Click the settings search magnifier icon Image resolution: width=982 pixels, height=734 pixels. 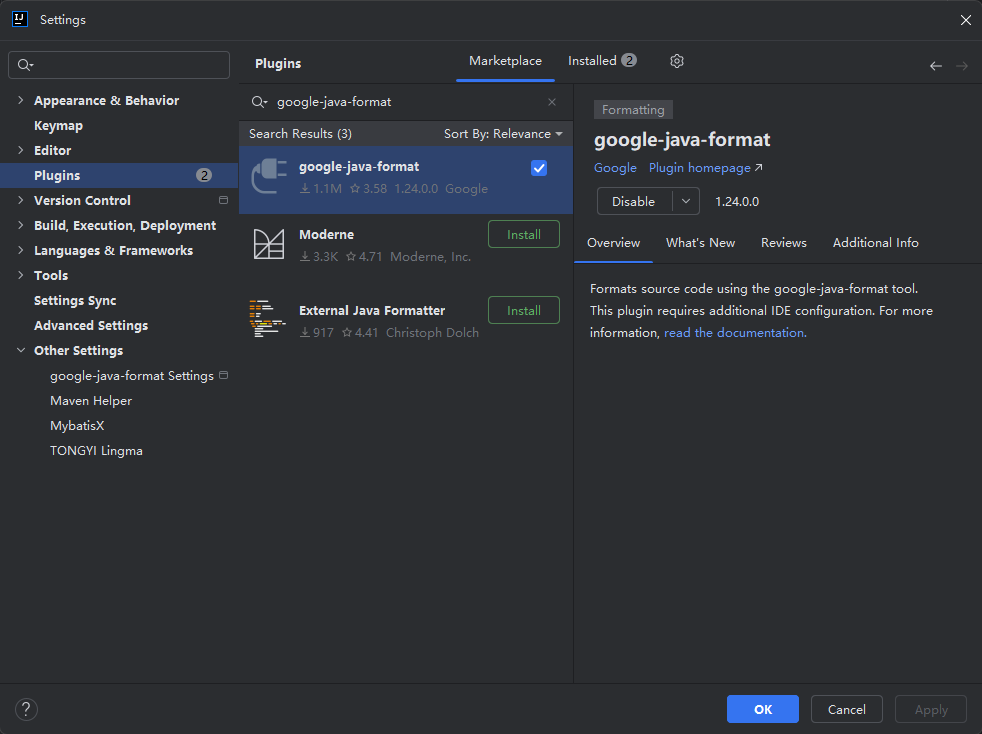pyautogui.click(x=25, y=65)
